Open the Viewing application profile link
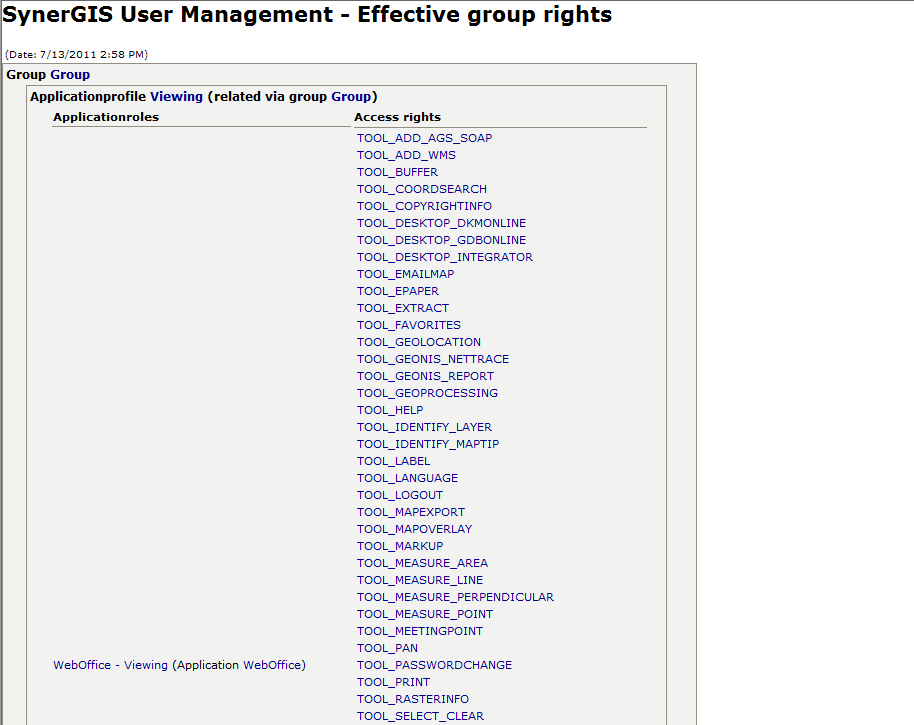The height and width of the screenshot is (725, 914). tap(176, 96)
